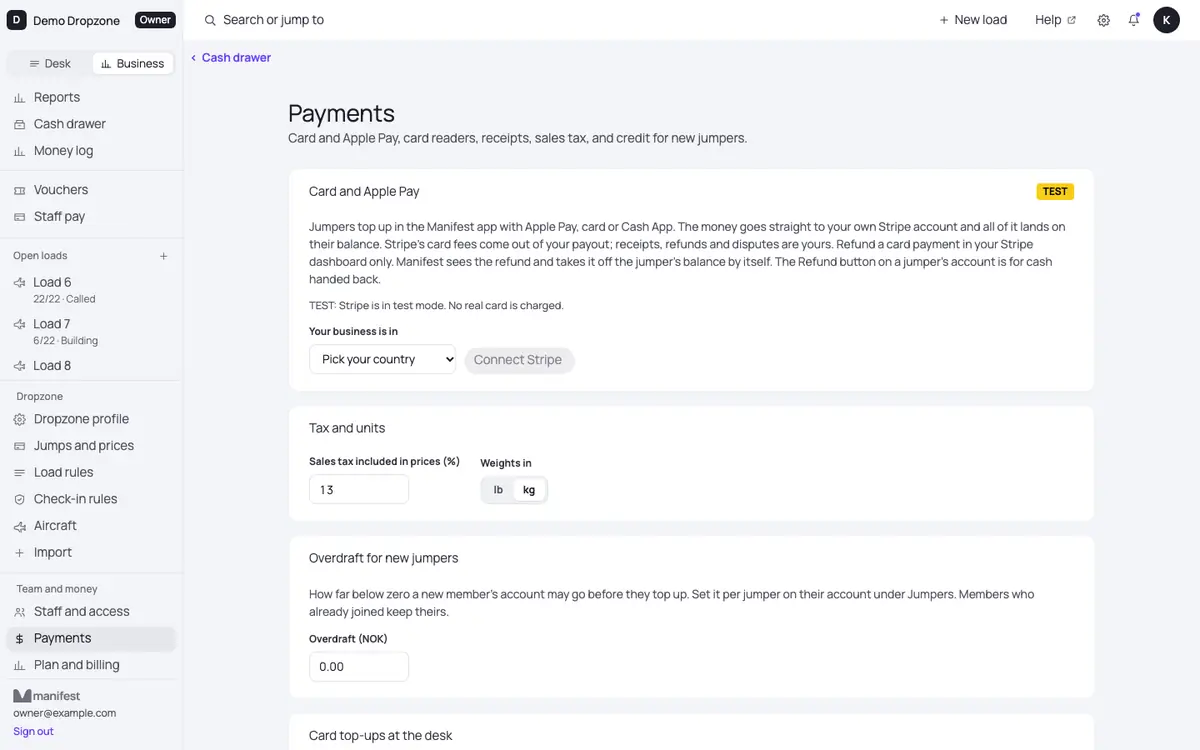Click the New load button
Image resolution: width=1200 pixels, height=750 pixels.
973,20
